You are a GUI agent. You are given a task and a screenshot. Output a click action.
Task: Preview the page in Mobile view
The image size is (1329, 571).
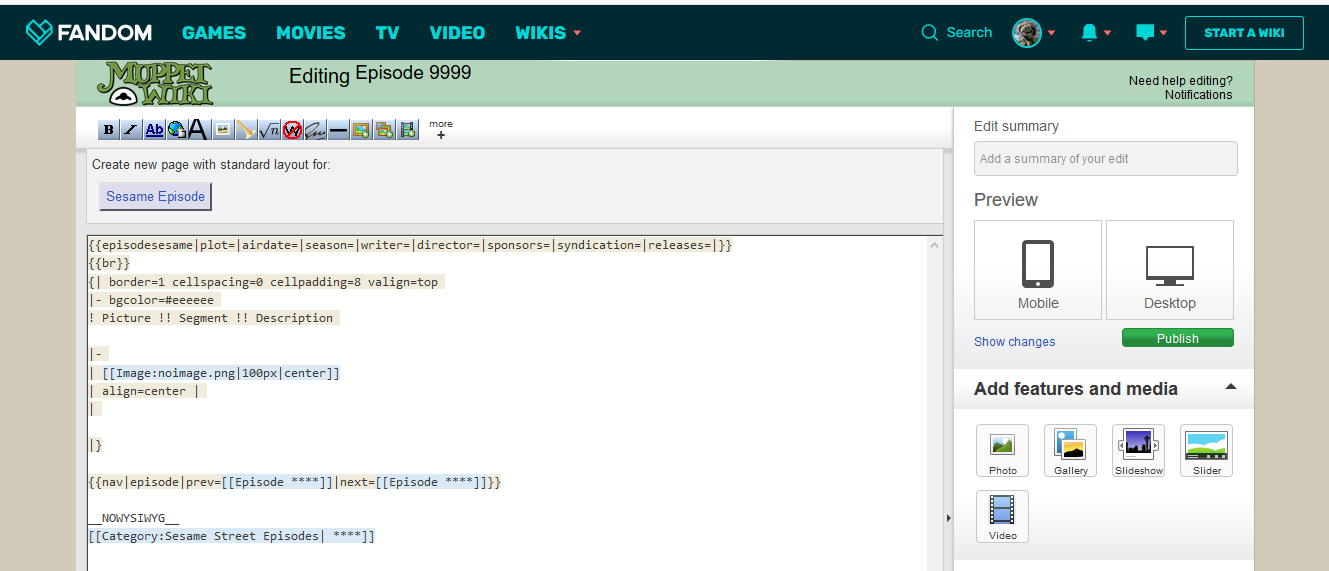coord(1038,270)
